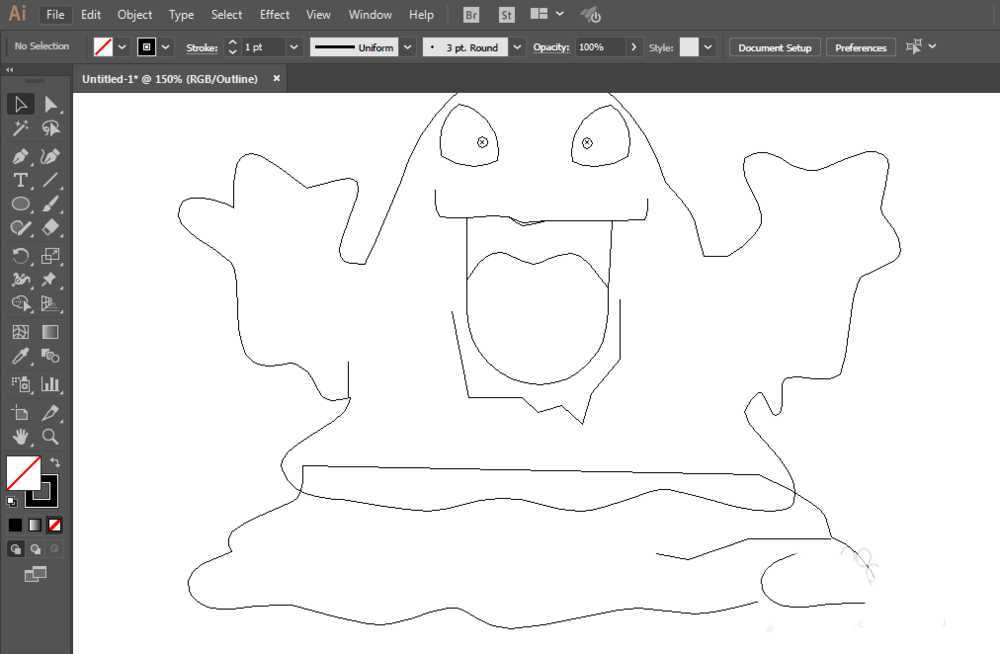Set color mode to None

[x=55, y=525]
